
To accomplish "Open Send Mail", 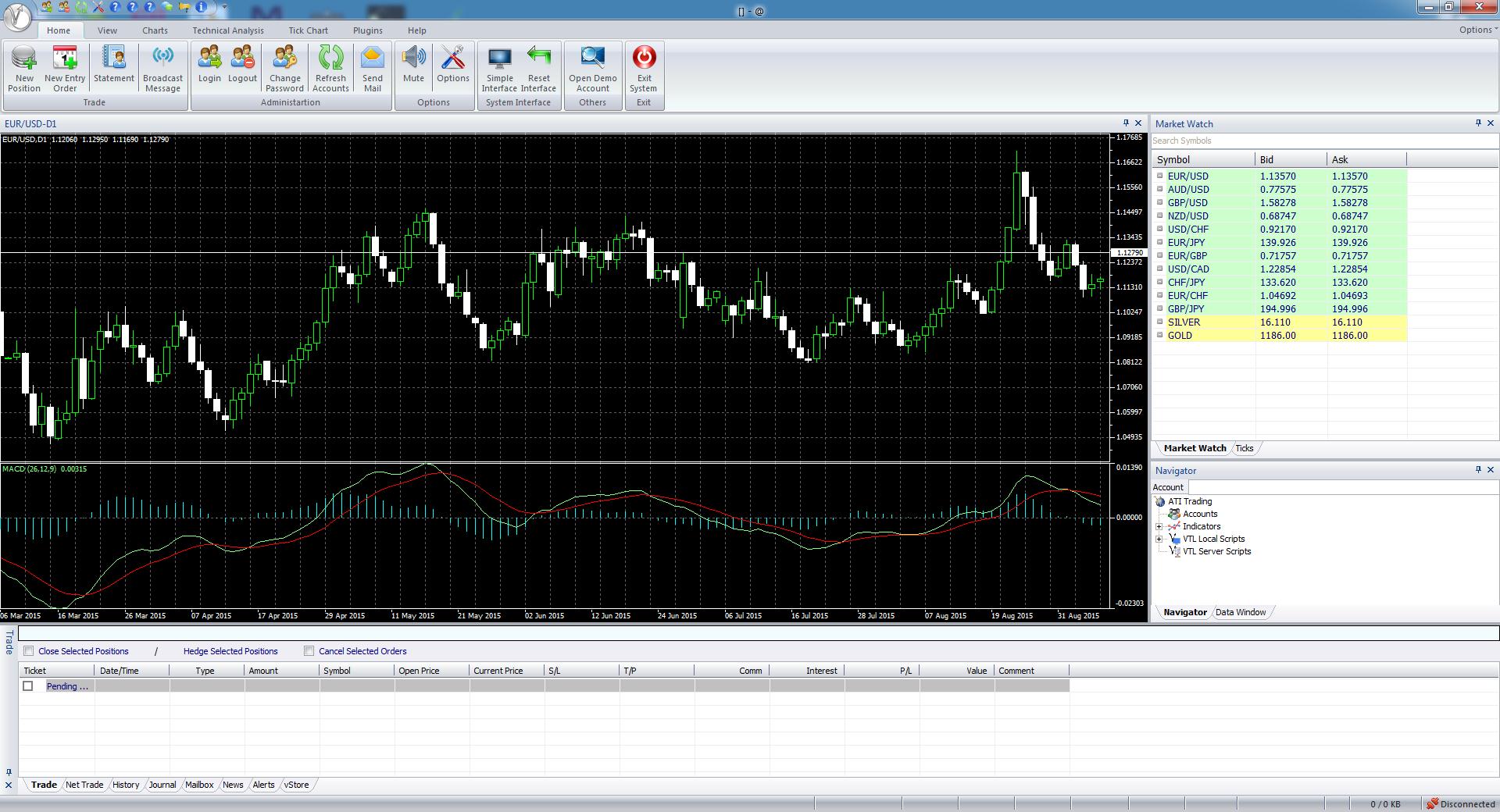I will (x=373, y=69).
